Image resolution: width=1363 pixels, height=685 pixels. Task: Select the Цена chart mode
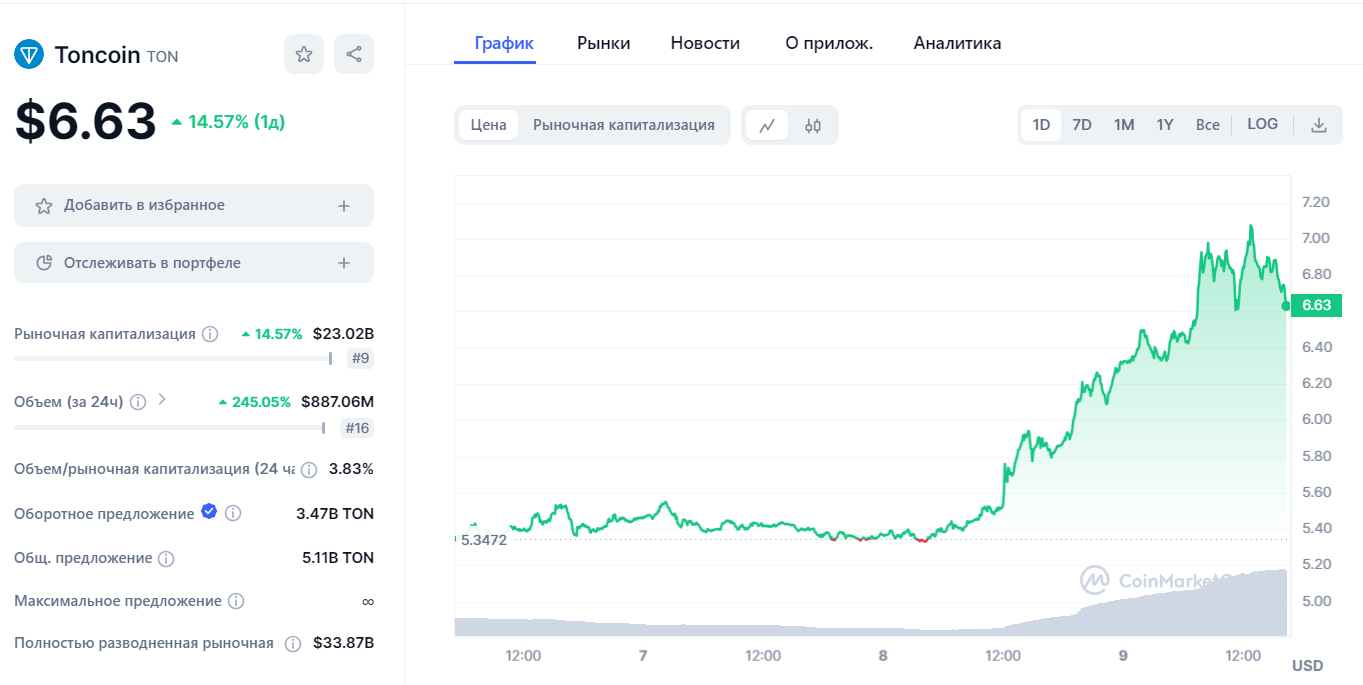pyautogui.click(x=487, y=124)
